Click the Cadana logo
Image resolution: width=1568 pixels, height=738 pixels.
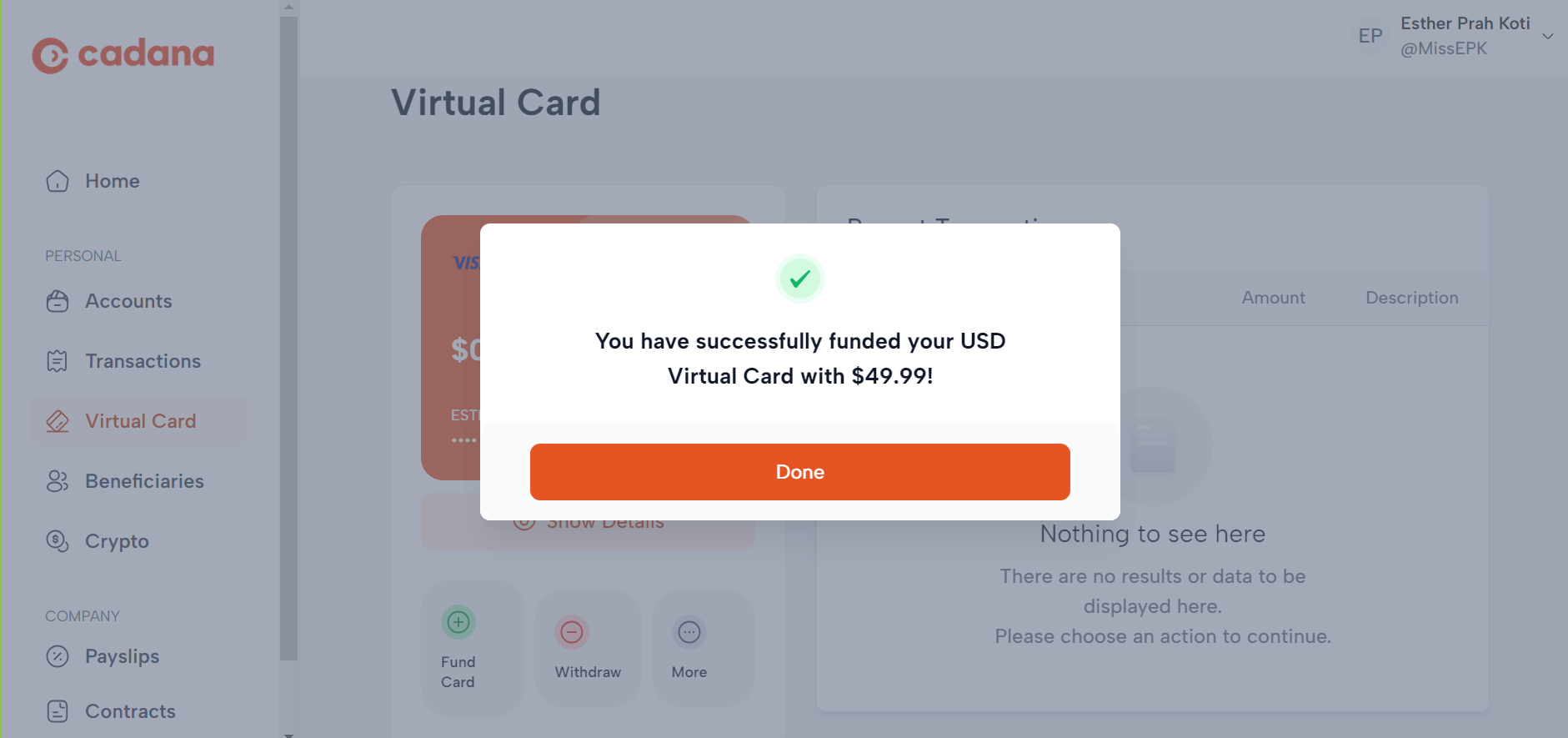pos(123,53)
